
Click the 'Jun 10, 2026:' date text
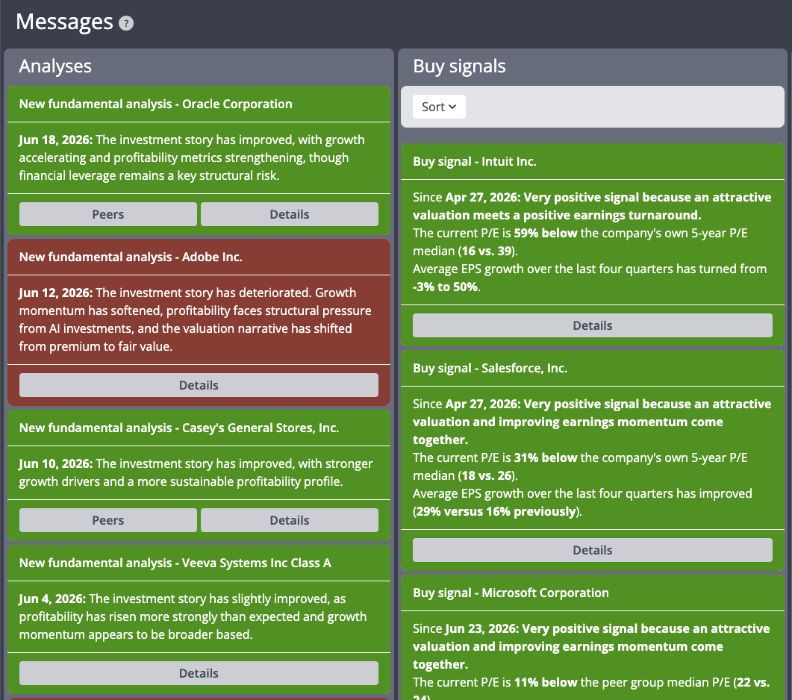click(56, 464)
